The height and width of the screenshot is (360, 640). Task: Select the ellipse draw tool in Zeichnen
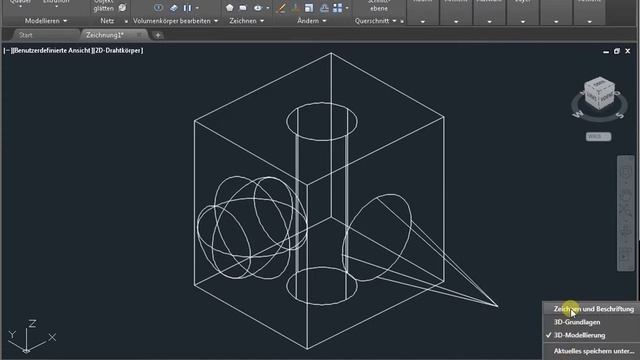coord(258,8)
